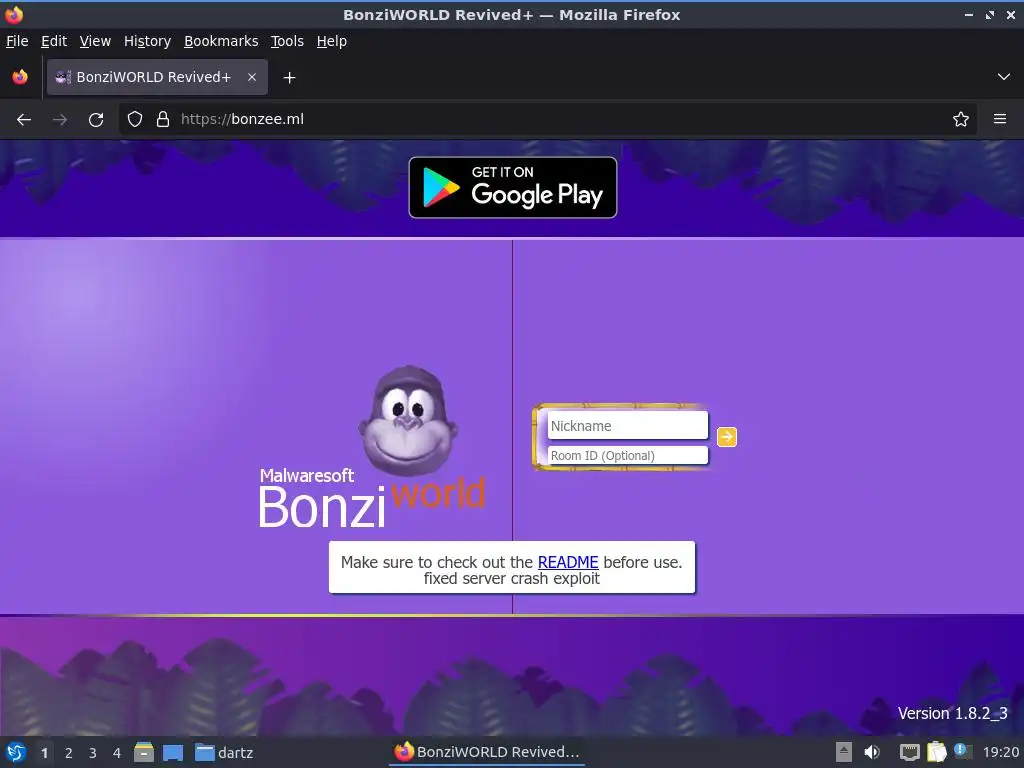Open the Firefox hamburger menu
Viewport: 1024px width, 768px height.
click(1000, 119)
